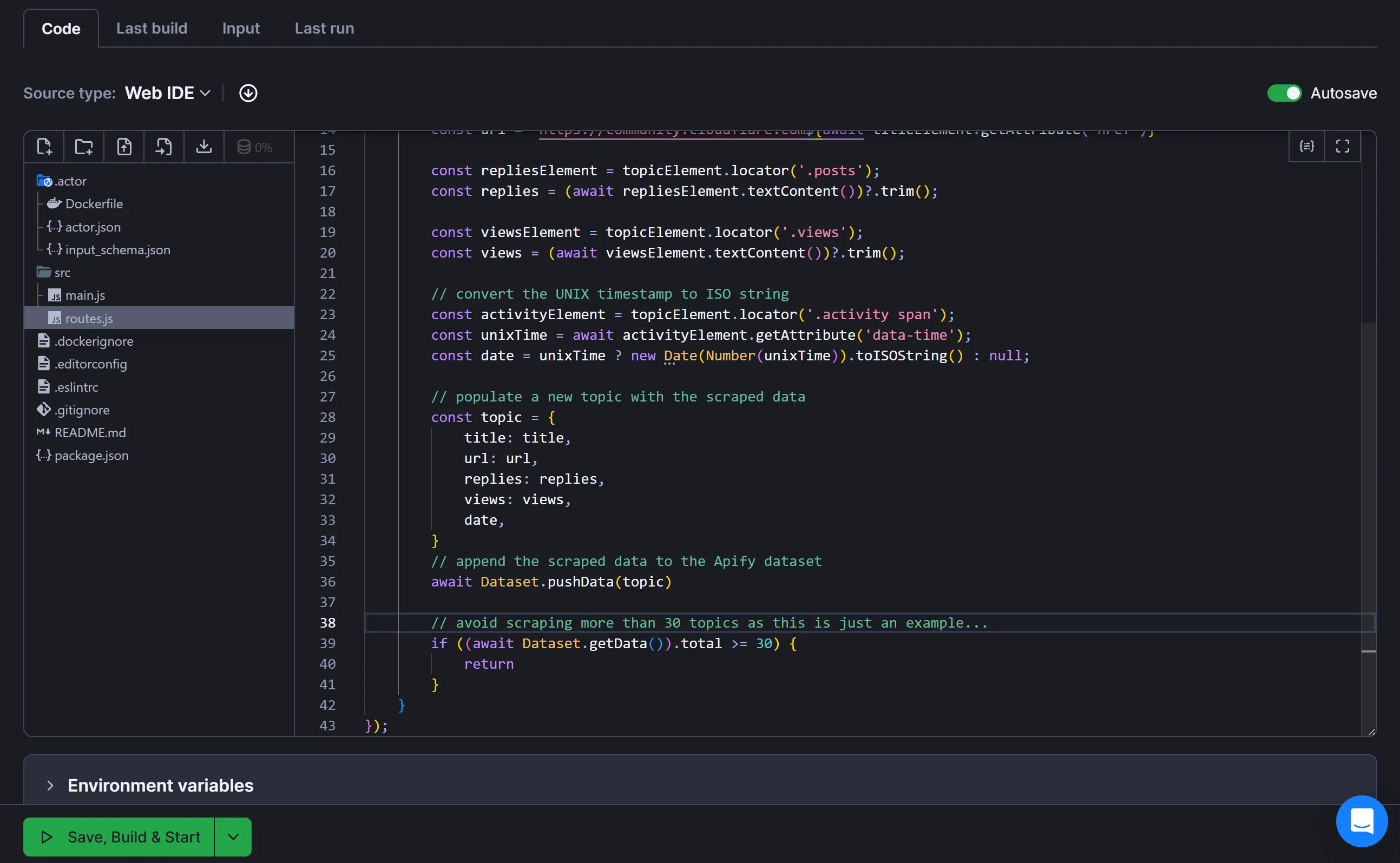Image resolution: width=1400 pixels, height=863 pixels.
Task: Open the dropdown arrow beside Save, Build & Start
Action: pos(233,836)
